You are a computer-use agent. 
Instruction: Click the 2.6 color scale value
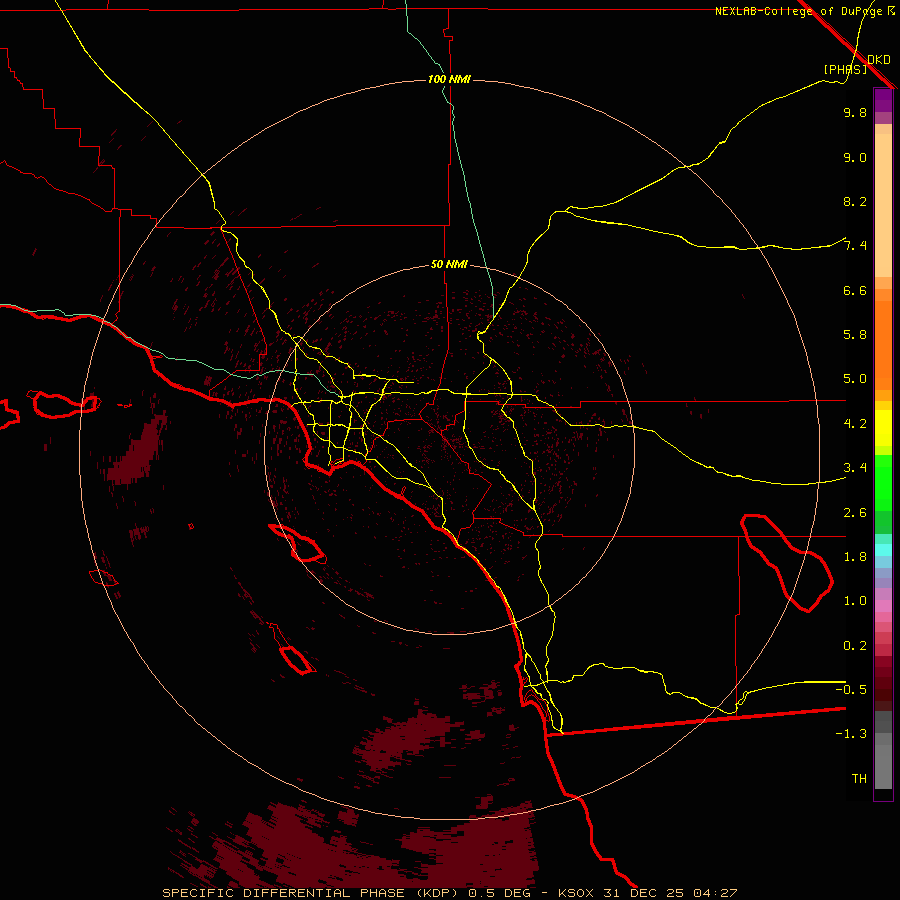click(855, 513)
